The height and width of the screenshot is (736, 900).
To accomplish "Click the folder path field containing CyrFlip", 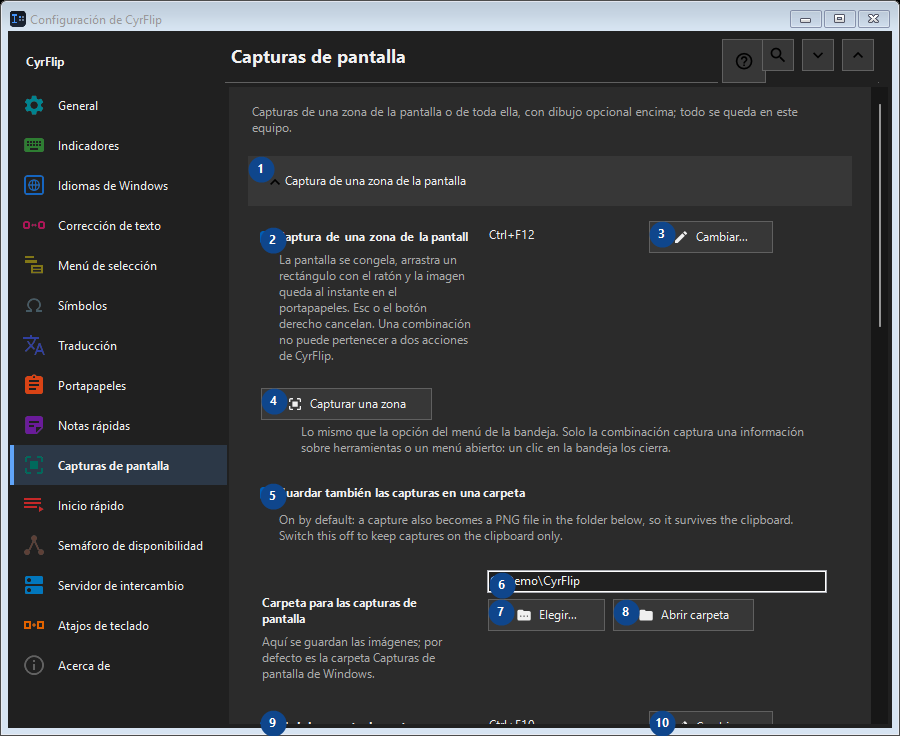I will click(x=657, y=581).
